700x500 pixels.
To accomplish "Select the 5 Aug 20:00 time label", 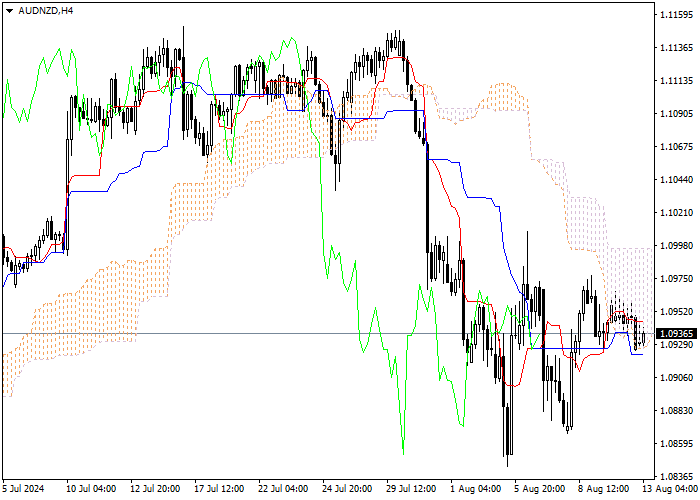I will (x=539, y=489).
